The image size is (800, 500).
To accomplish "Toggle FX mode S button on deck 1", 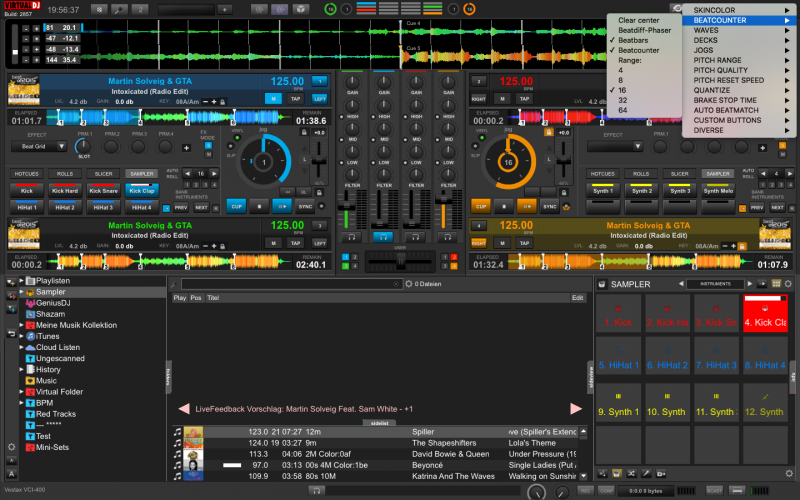I will 208,145.
